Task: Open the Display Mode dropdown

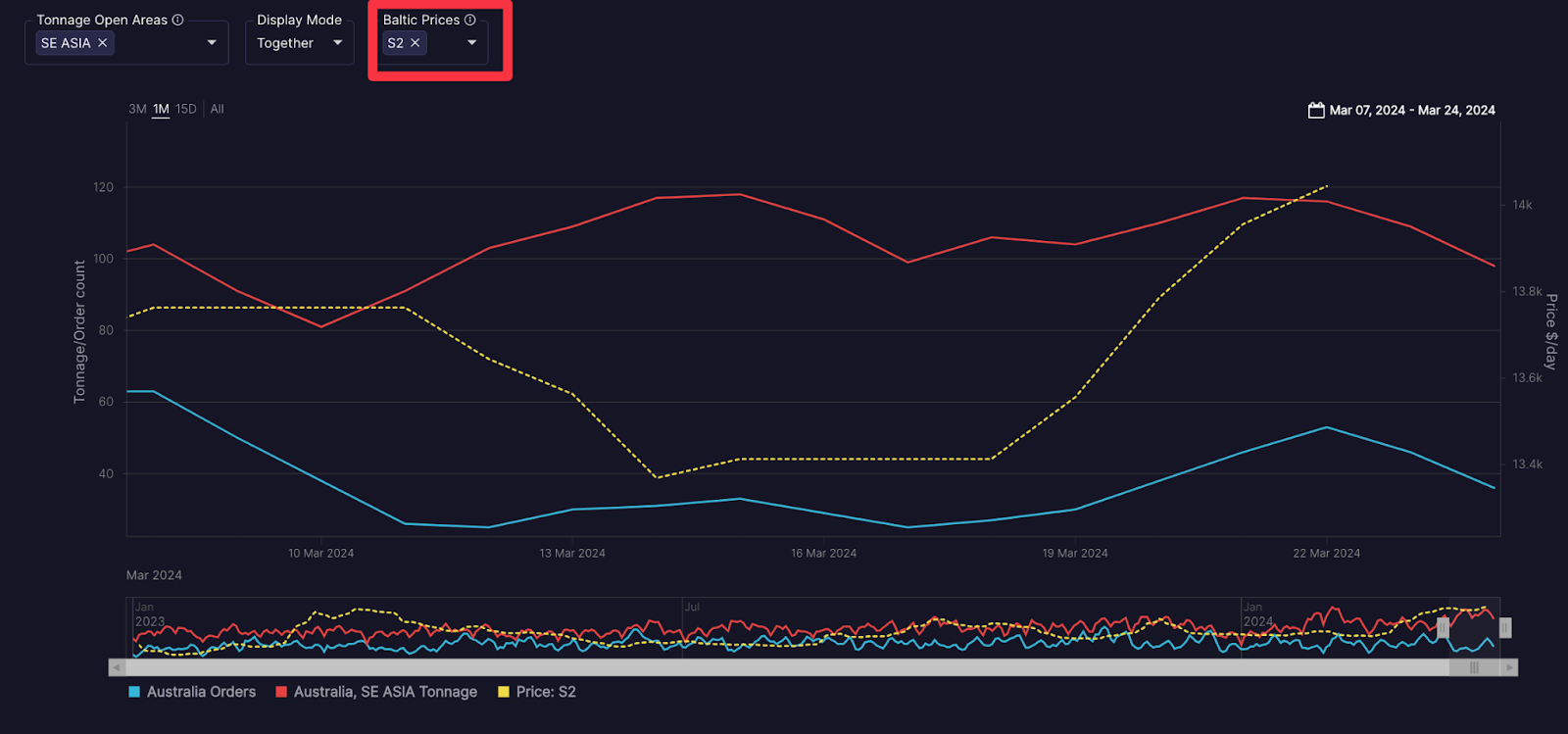Action: (337, 43)
